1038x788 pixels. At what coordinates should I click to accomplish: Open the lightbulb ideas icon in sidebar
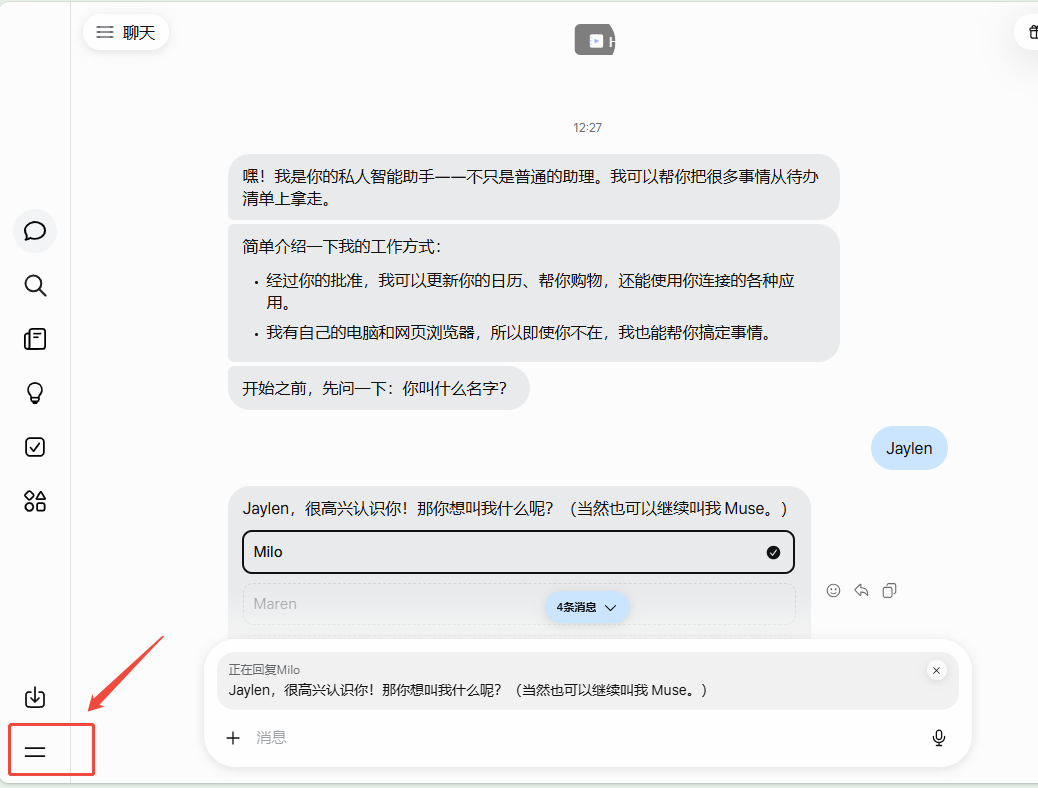[34, 393]
